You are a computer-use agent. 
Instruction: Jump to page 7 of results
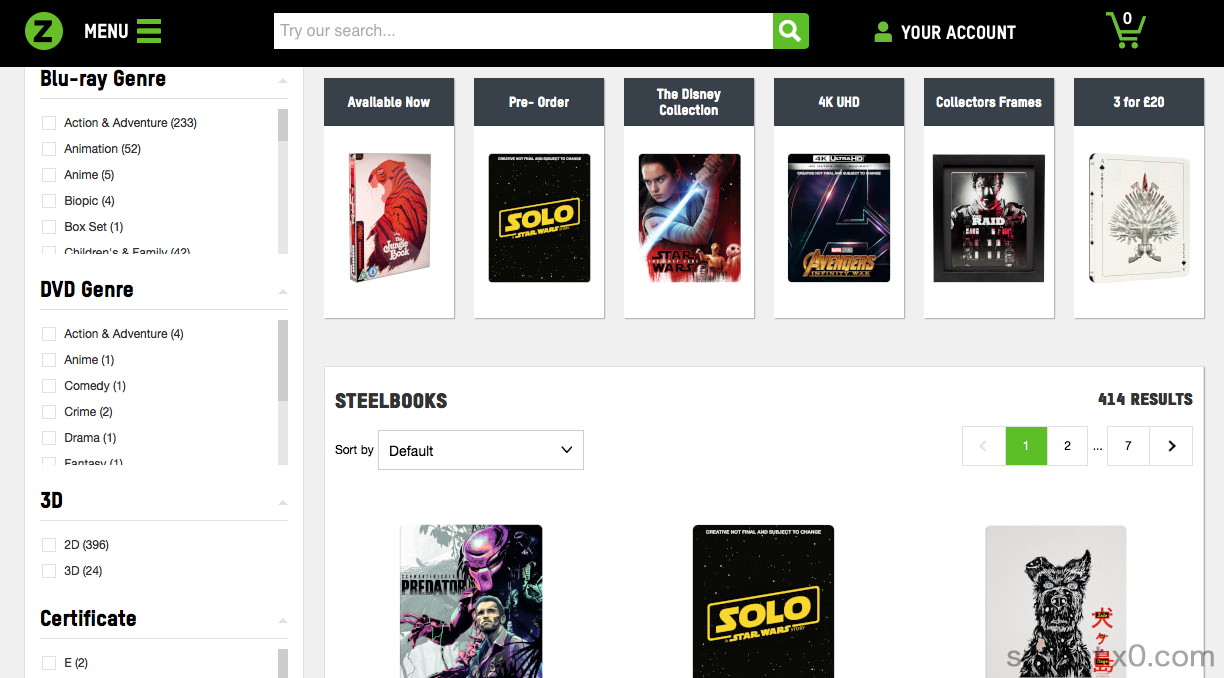(x=1128, y=446)
